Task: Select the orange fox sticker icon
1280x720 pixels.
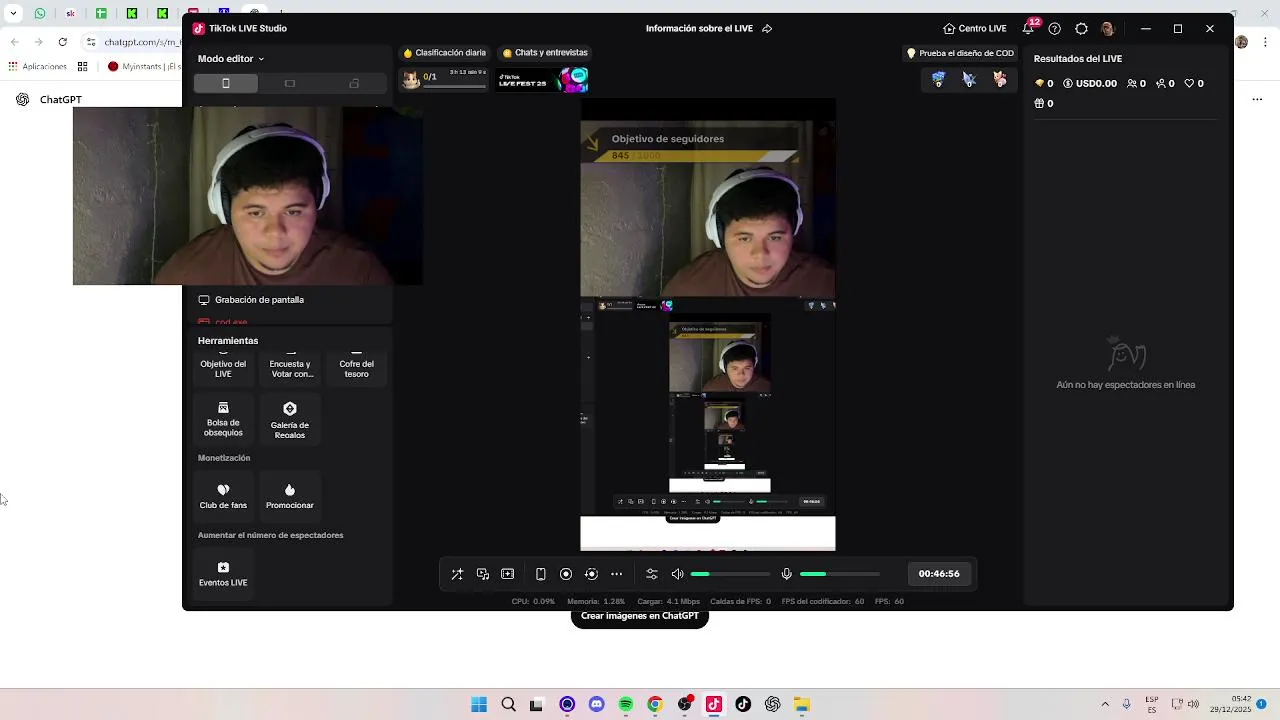Action: 1000,80
